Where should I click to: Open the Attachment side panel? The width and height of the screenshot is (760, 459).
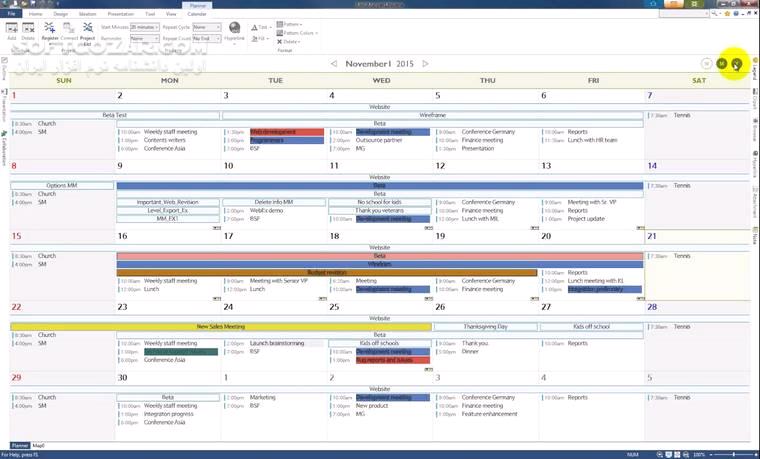click(x=755, y=202)
